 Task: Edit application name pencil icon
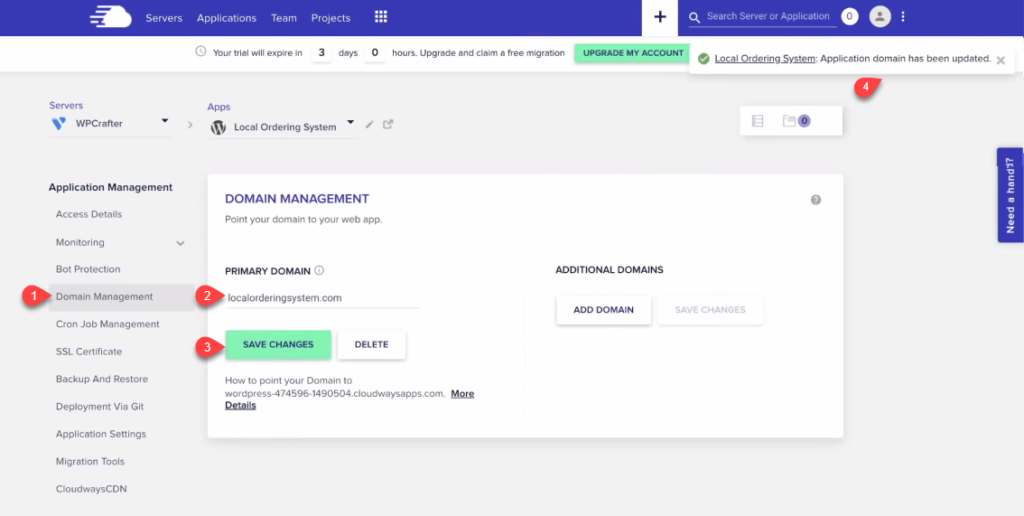pyautogui.click(x=369, y=124)
